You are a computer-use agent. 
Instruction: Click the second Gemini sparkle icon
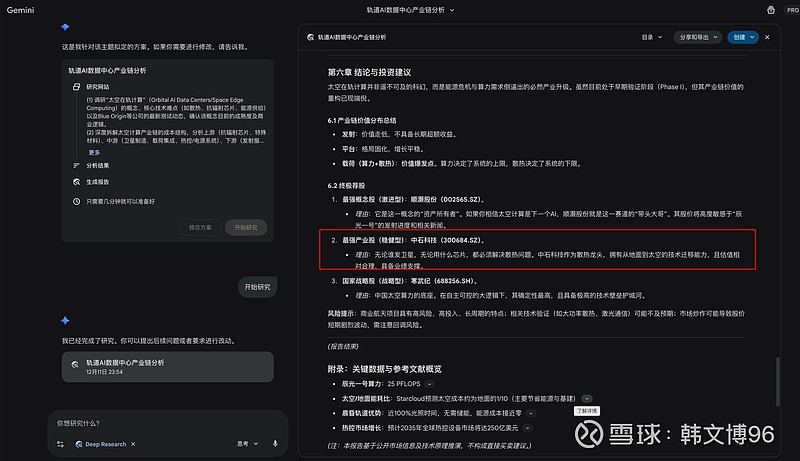[65, 320]
